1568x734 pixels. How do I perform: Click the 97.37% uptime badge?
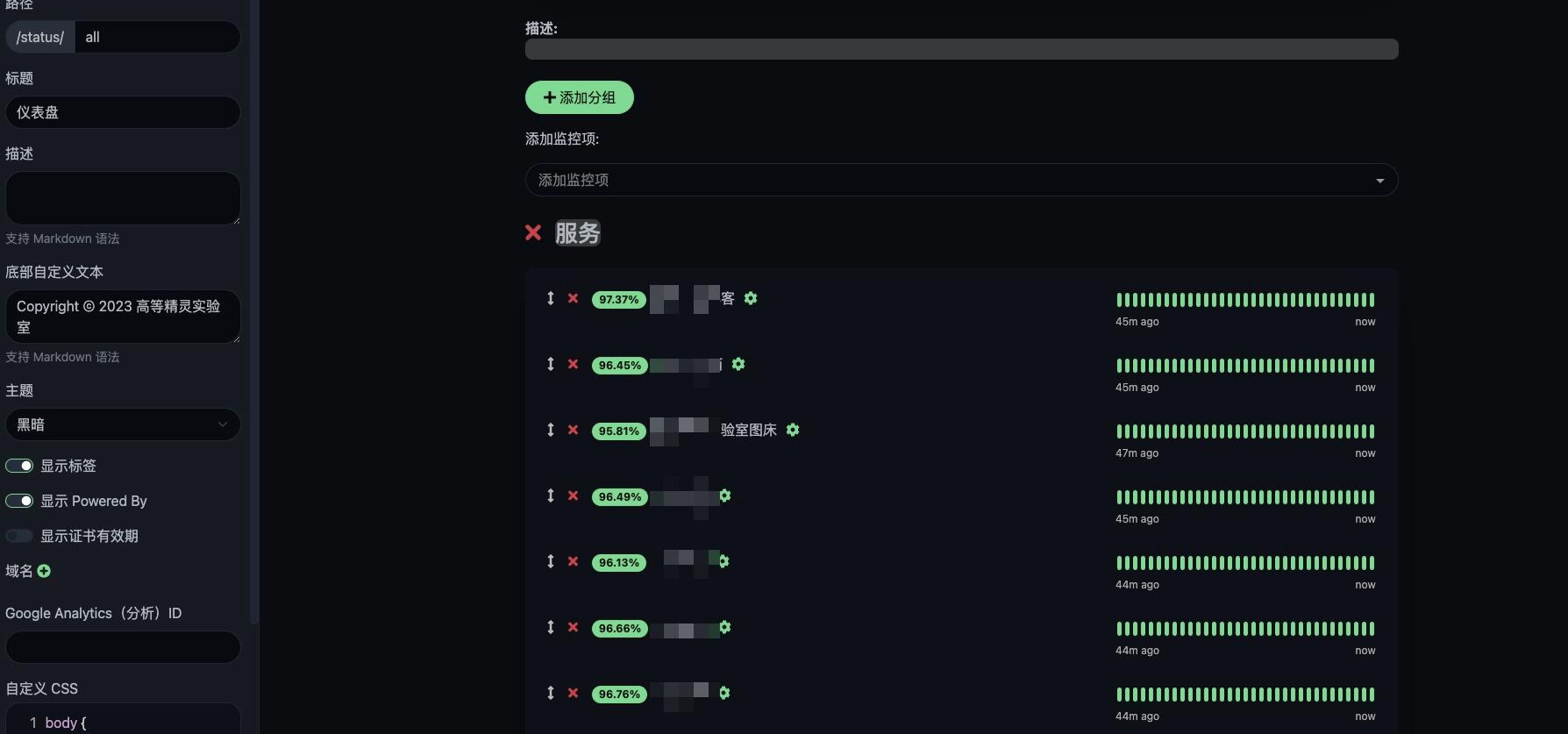pyautogui.click(x=618, y=300)
